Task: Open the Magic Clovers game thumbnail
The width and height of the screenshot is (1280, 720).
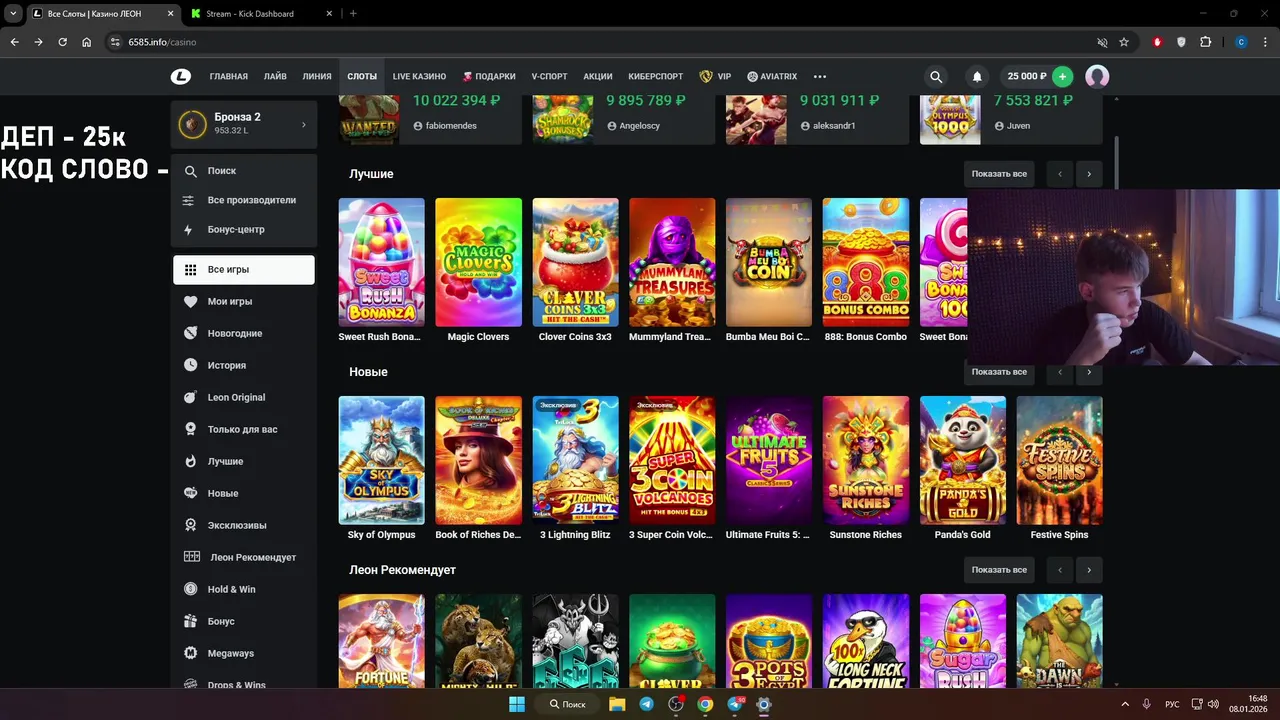Action: click(x=478, y=262)
